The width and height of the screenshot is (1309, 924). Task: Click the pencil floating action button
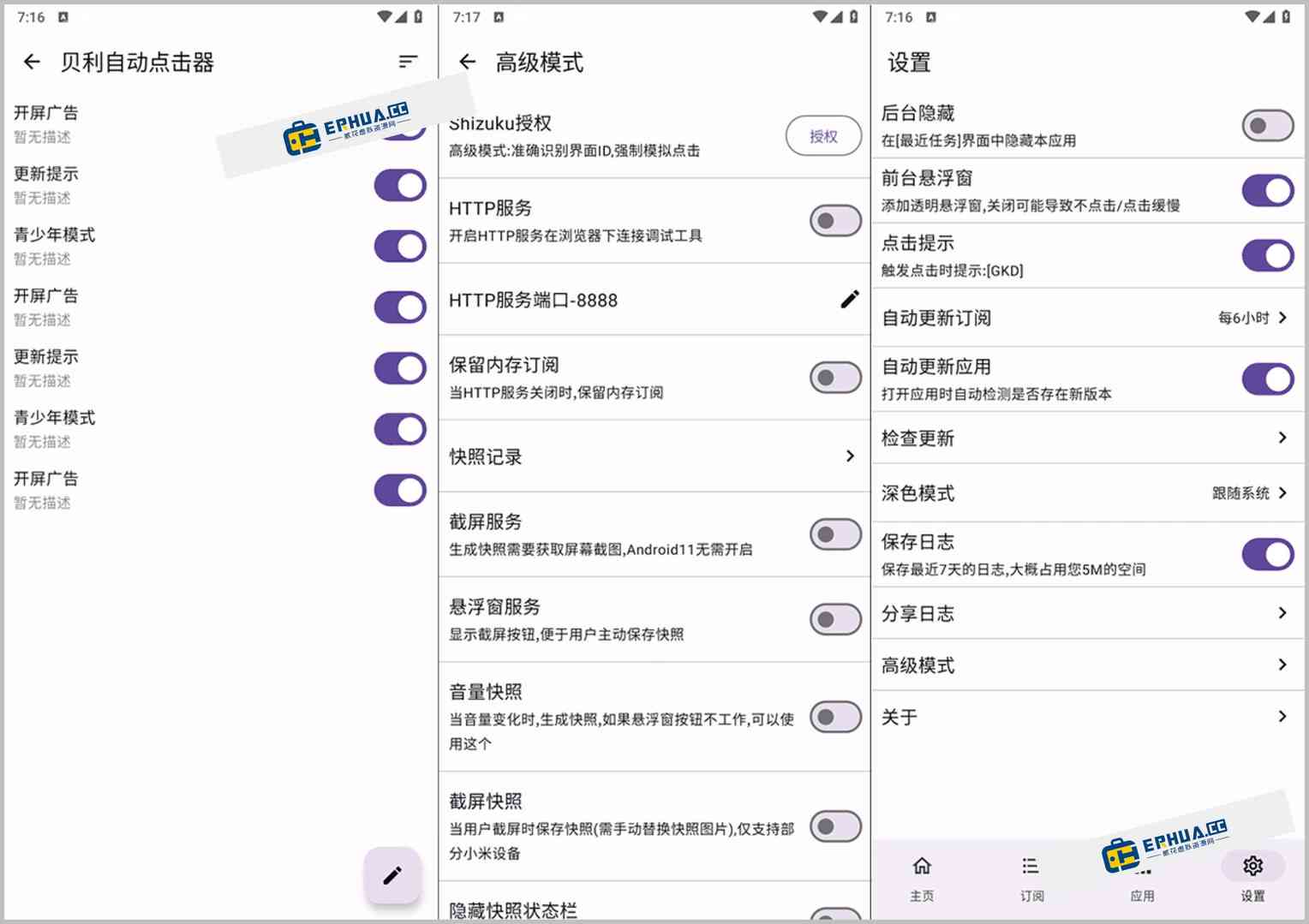(x=393, y=874)
